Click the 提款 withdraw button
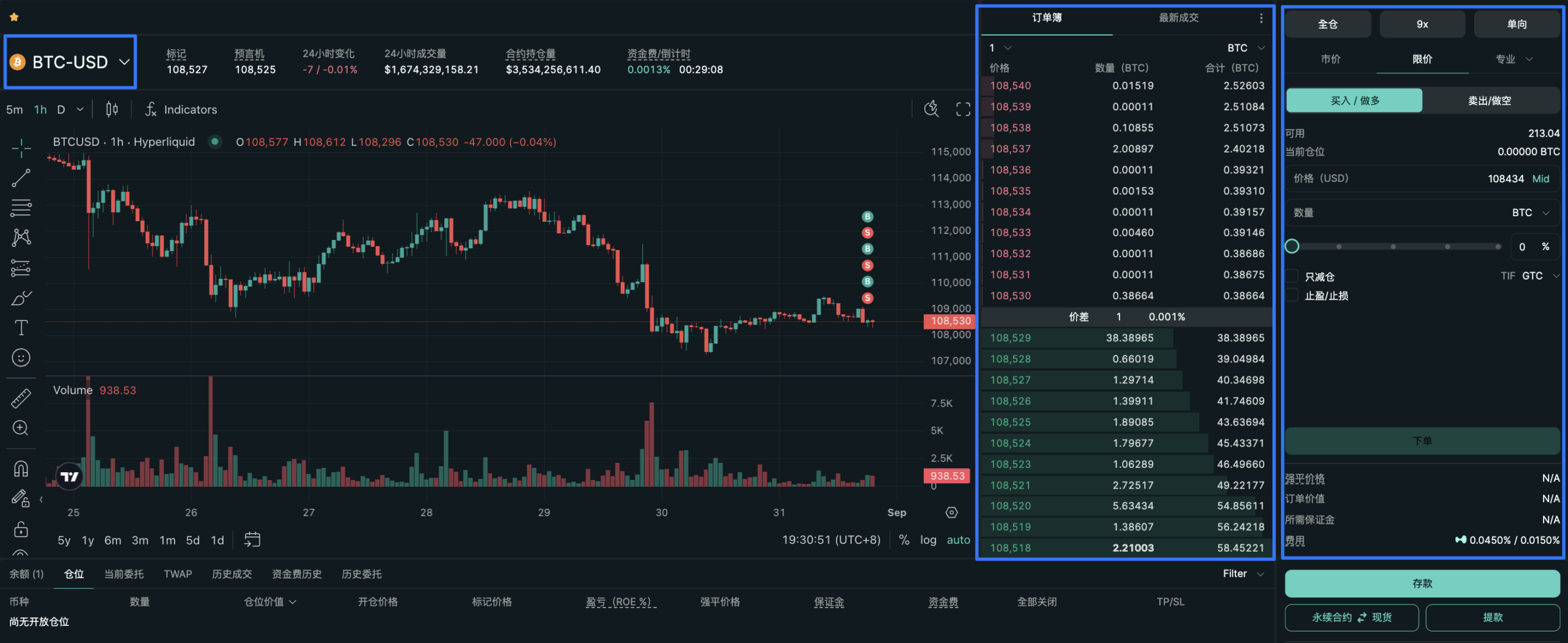The width and height of the screenshot is (1568, 643). pos(1493,617)
